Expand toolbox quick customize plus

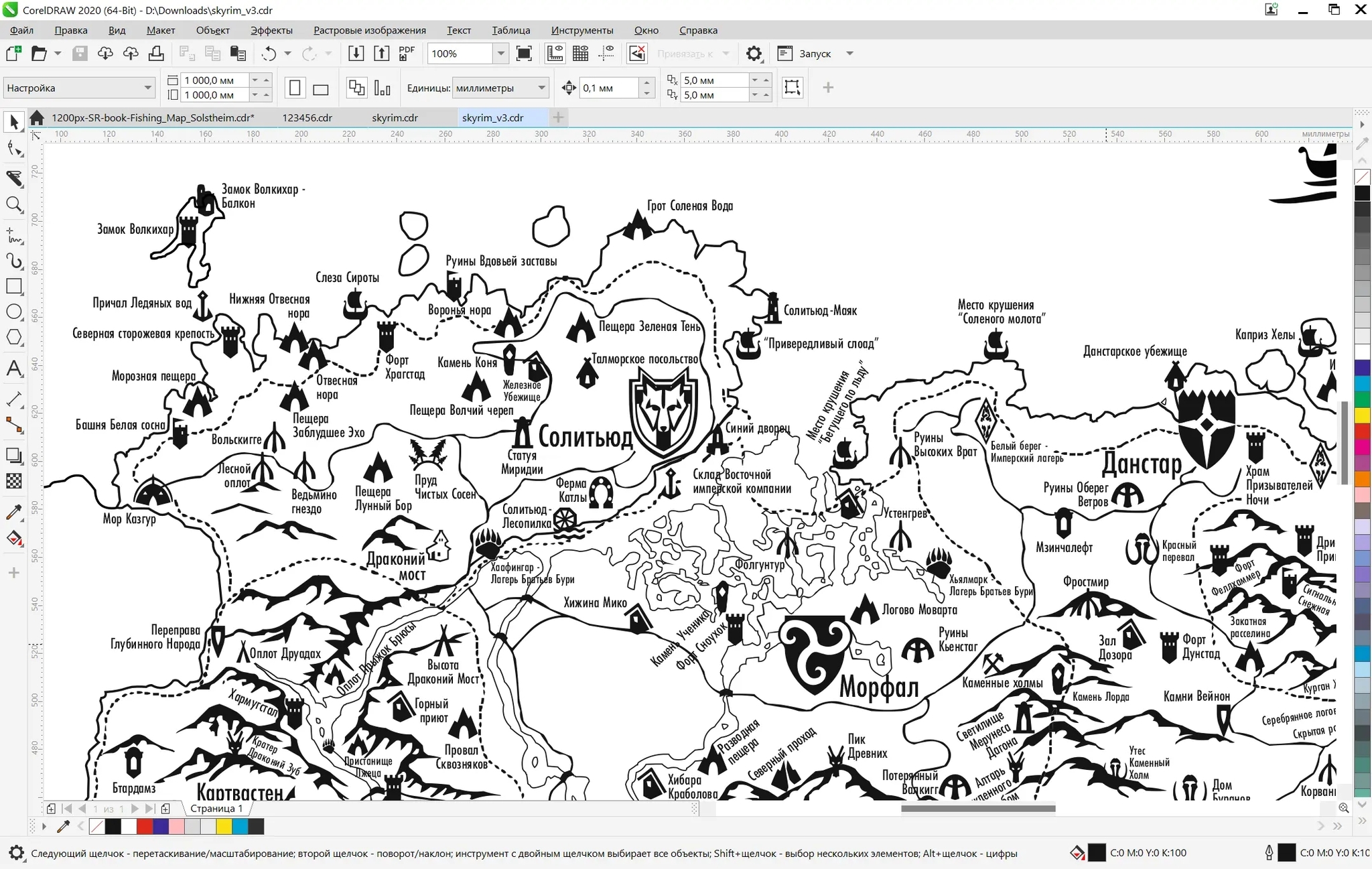(14, 573)
